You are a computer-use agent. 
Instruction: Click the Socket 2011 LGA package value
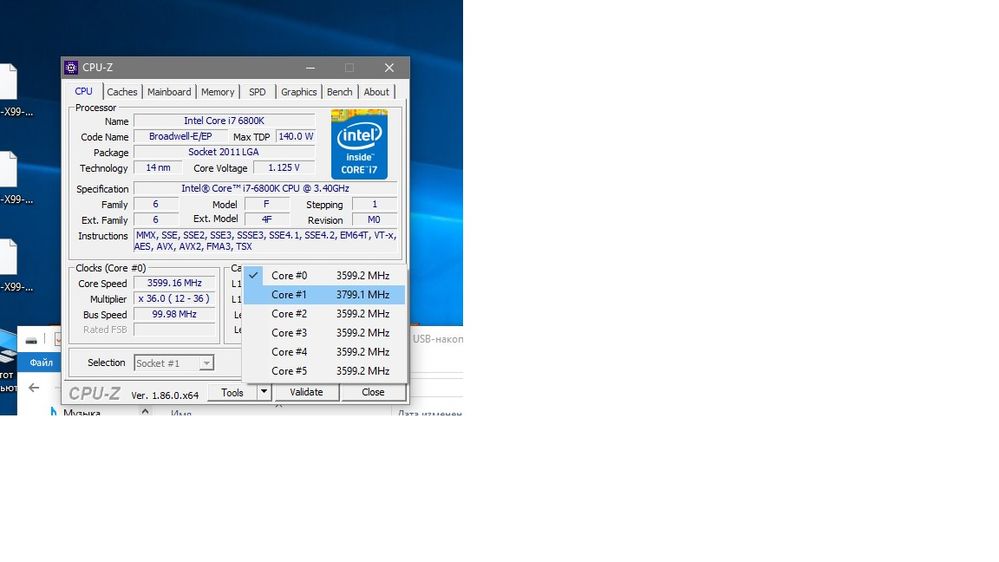tap(224, 152)
